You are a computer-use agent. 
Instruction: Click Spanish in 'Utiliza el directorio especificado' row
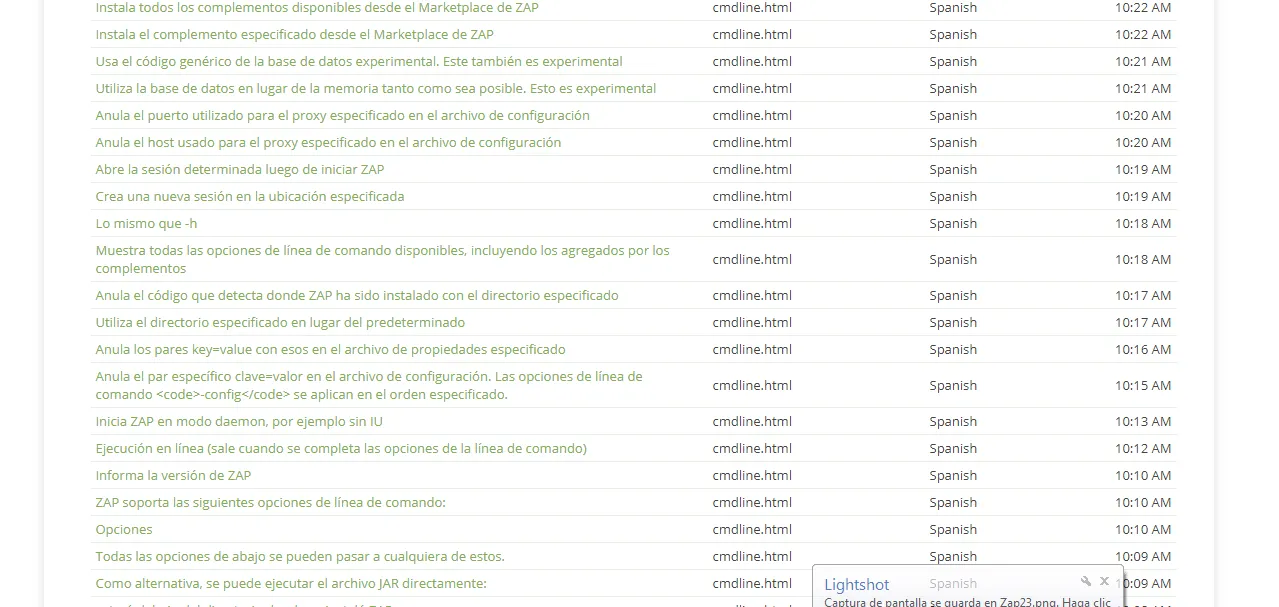953,322
